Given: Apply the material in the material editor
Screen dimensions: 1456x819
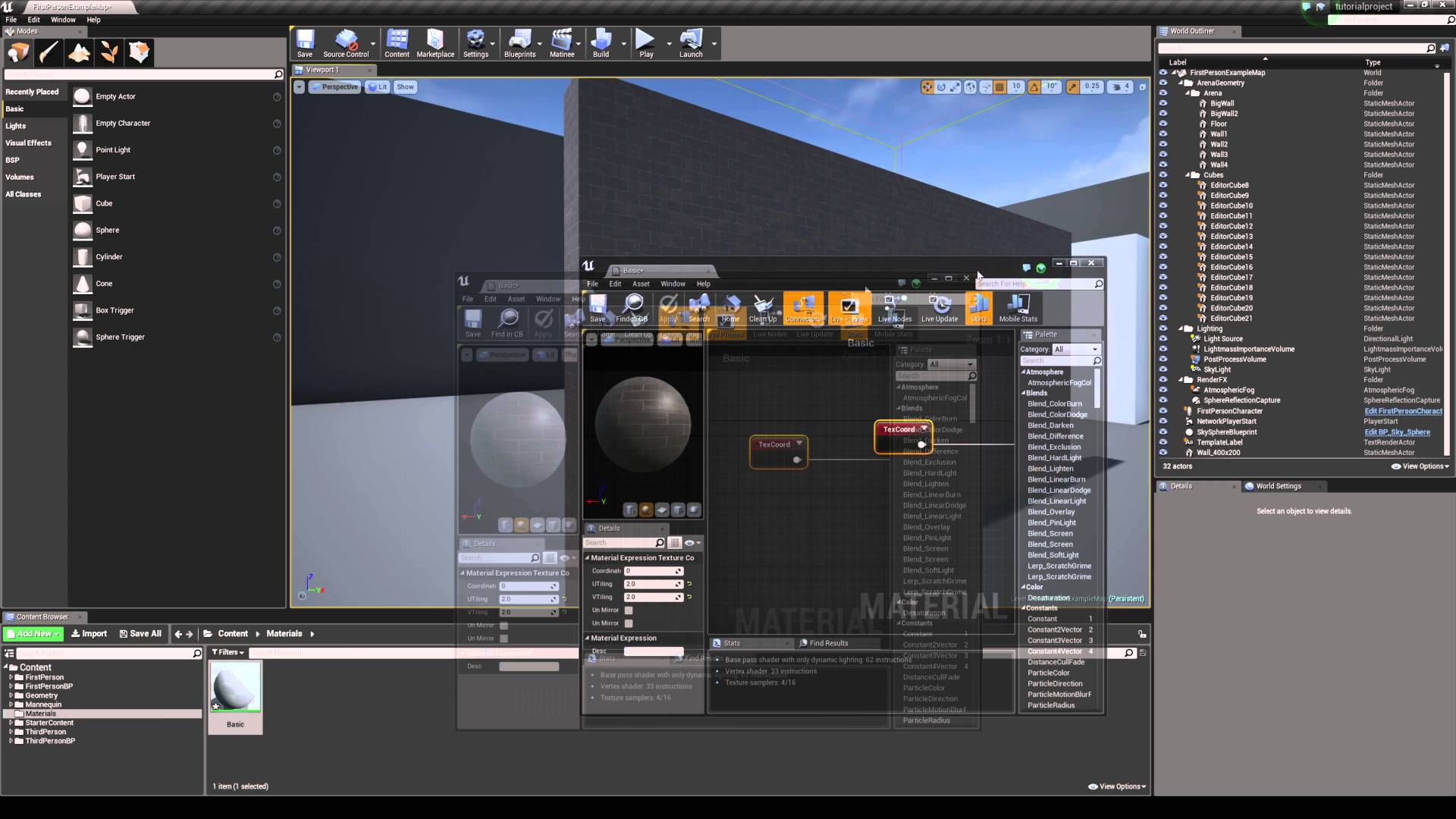Looking at the screenshot, I should tap(670, 309).
